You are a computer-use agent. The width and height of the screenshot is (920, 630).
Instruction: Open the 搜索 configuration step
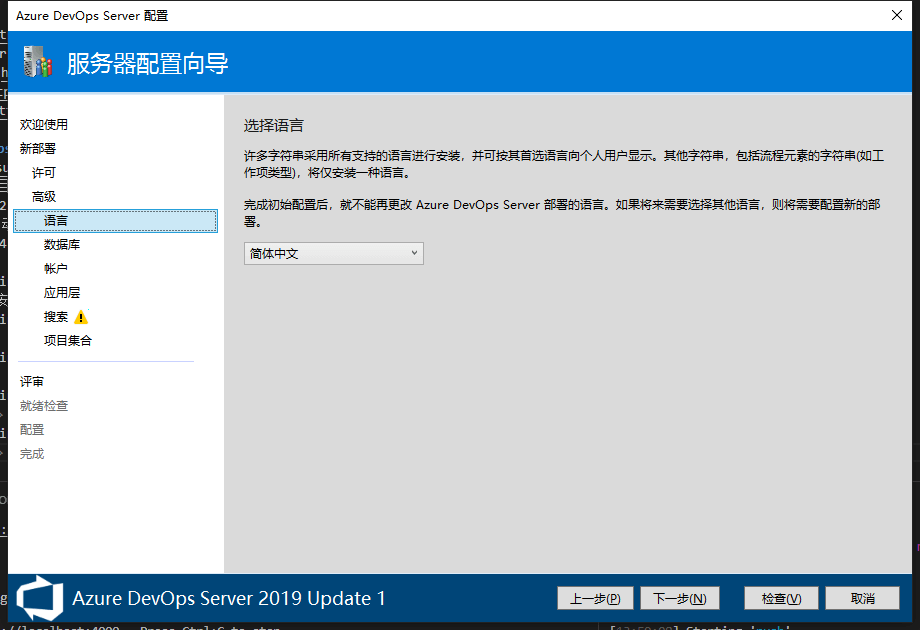[x=56, y=317]
